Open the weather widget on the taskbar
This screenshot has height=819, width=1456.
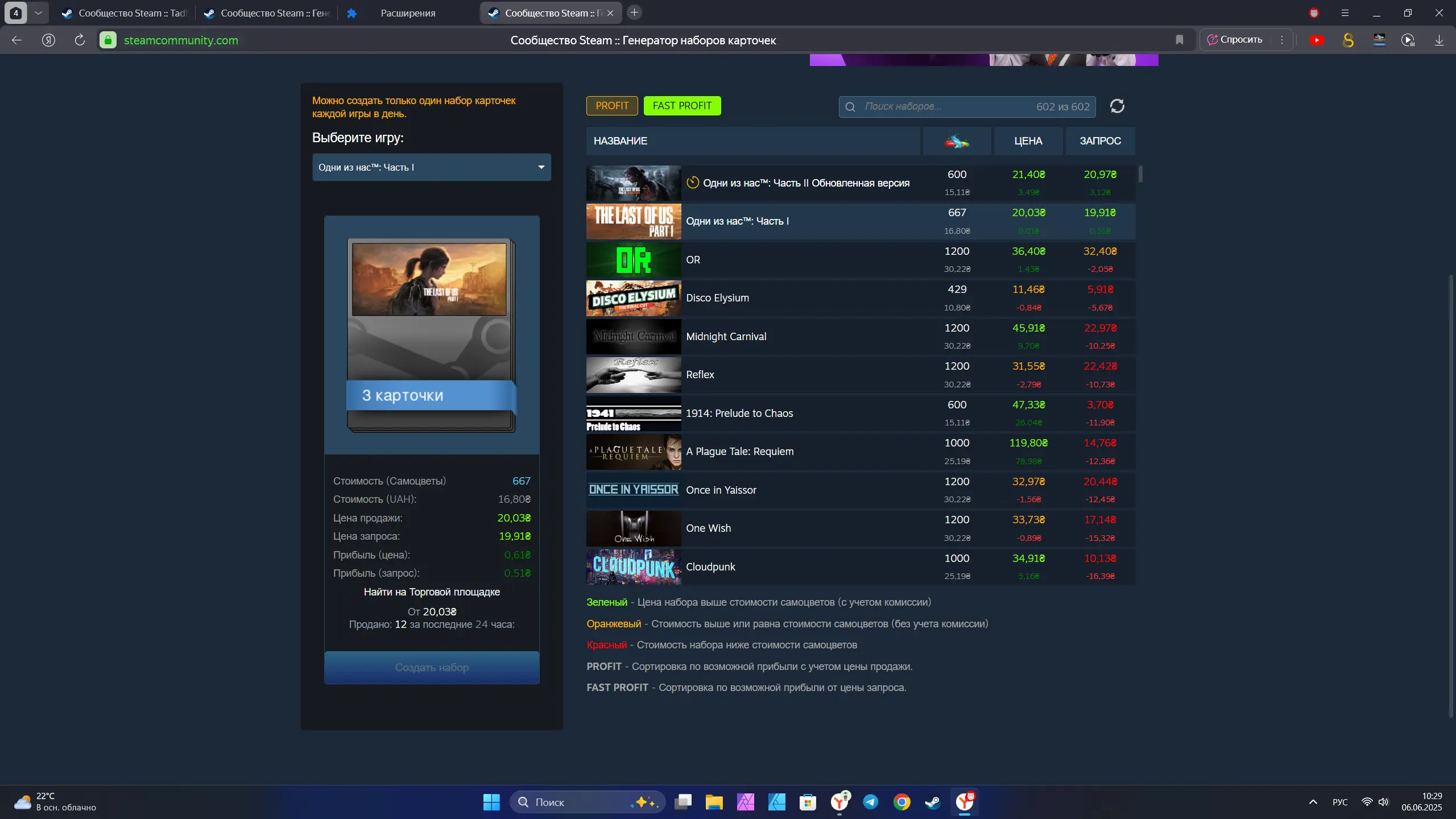click(55, 802)
